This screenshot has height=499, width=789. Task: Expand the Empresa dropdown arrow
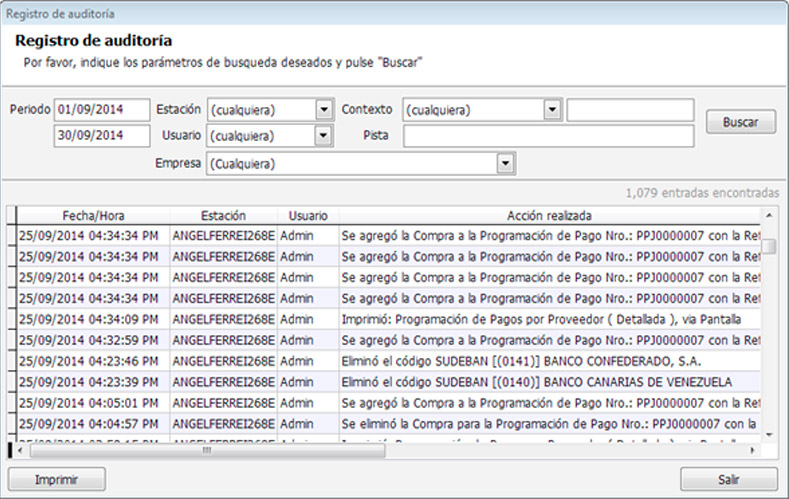pos(506,163)
